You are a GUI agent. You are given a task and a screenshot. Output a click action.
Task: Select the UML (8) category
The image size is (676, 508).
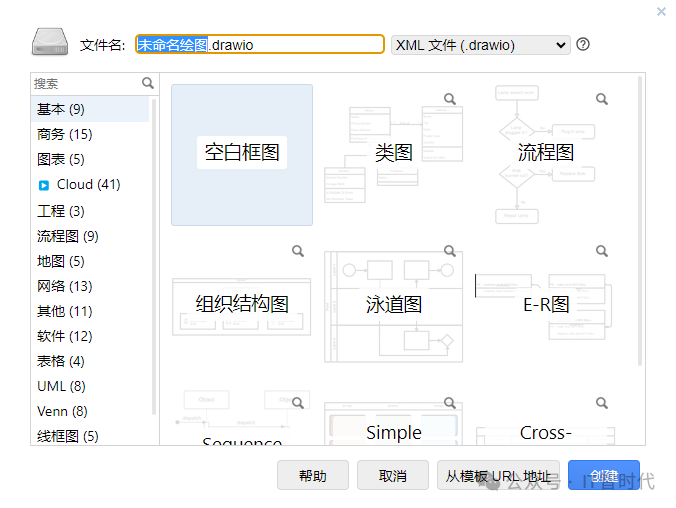[91, 386]
